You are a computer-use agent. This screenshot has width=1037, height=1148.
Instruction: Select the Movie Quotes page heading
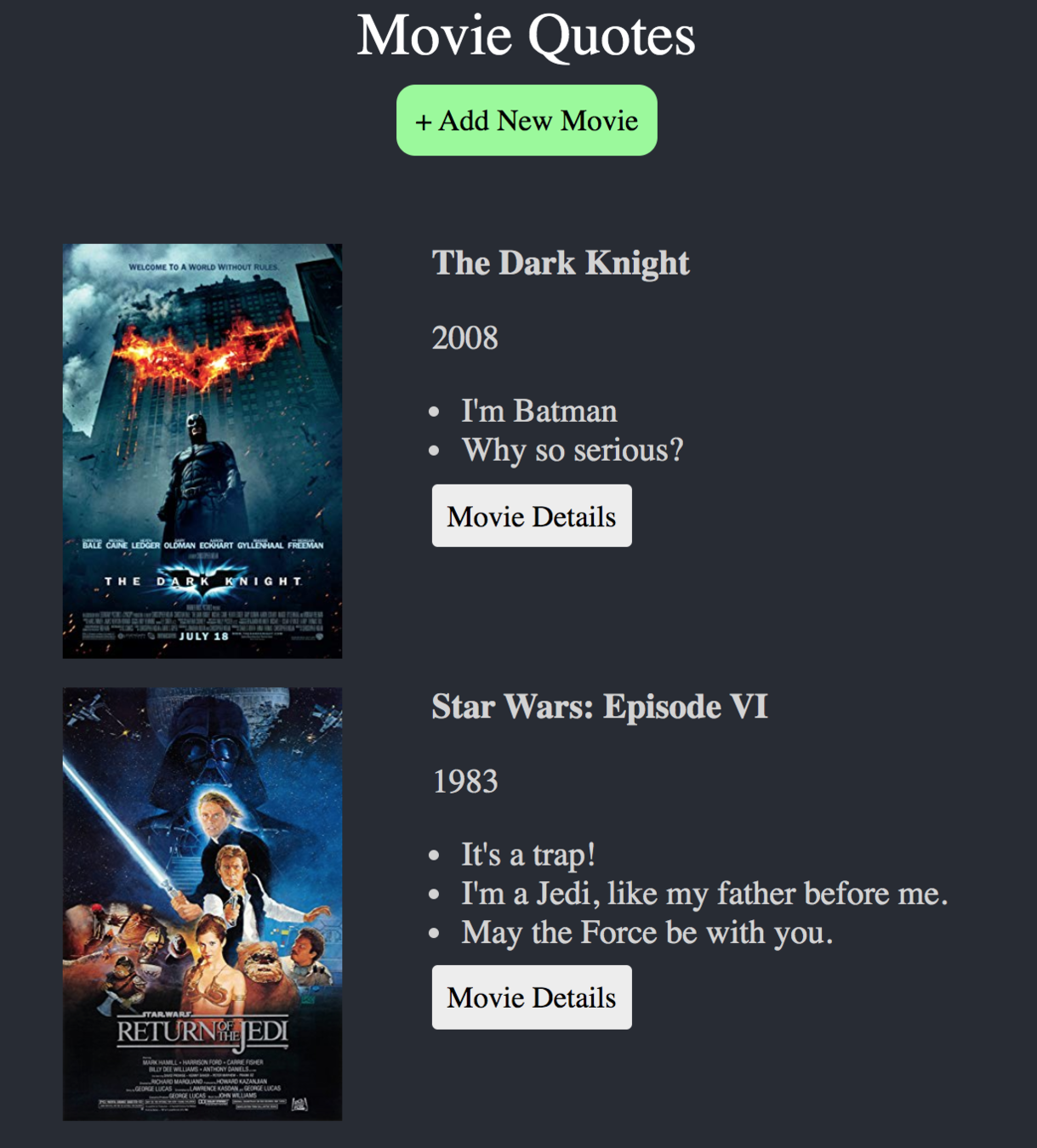[x=527, y=36]
